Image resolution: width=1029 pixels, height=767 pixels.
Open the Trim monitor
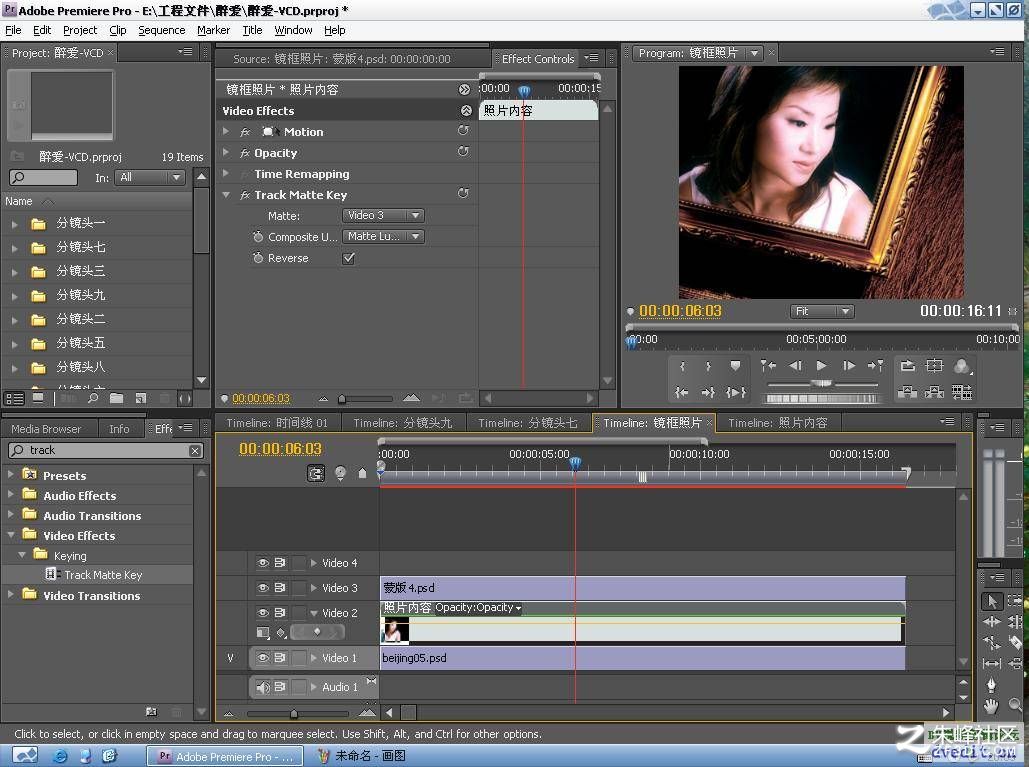(961, 392)
